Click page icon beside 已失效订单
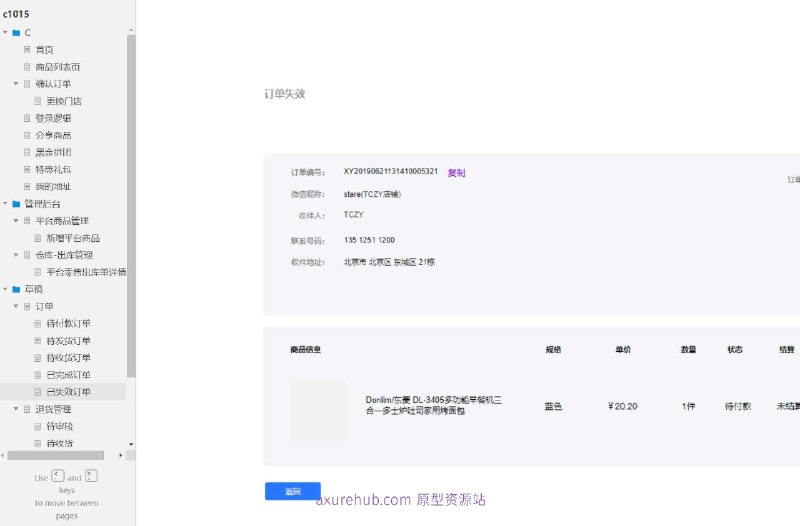800x526 pixels. click(x=37, y=392)
